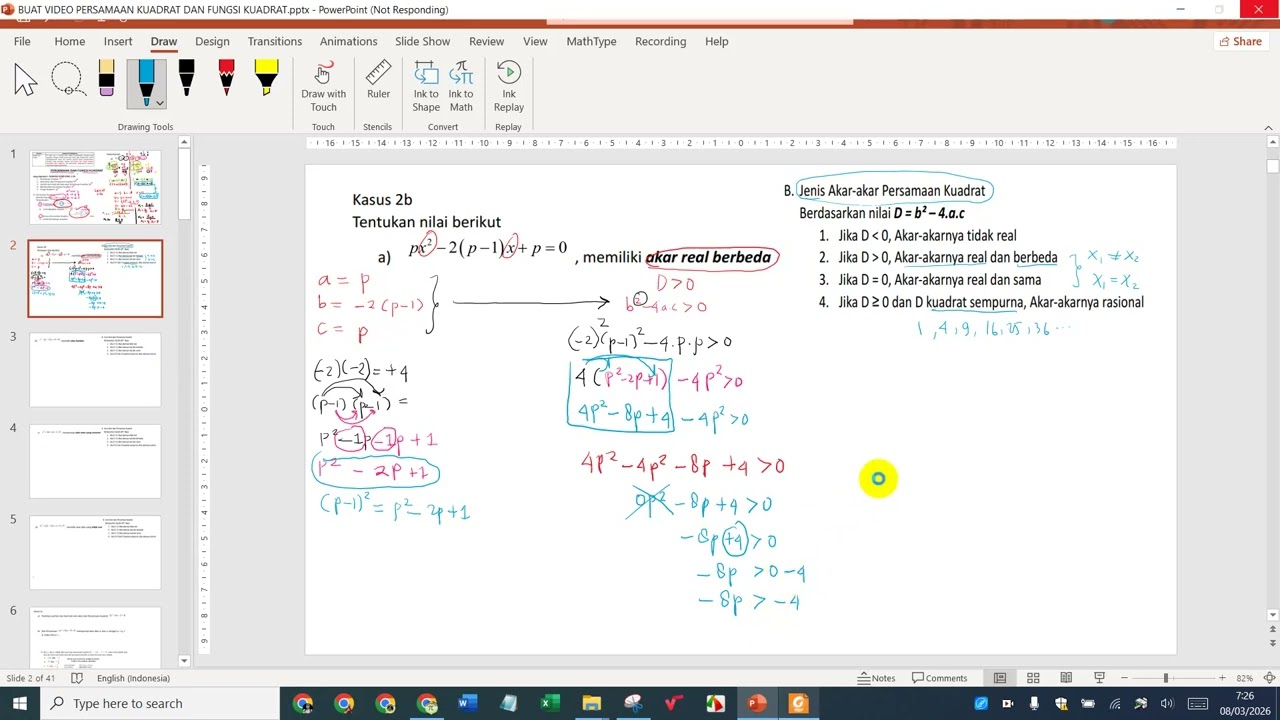Open the Help tab

pos(716,41)
